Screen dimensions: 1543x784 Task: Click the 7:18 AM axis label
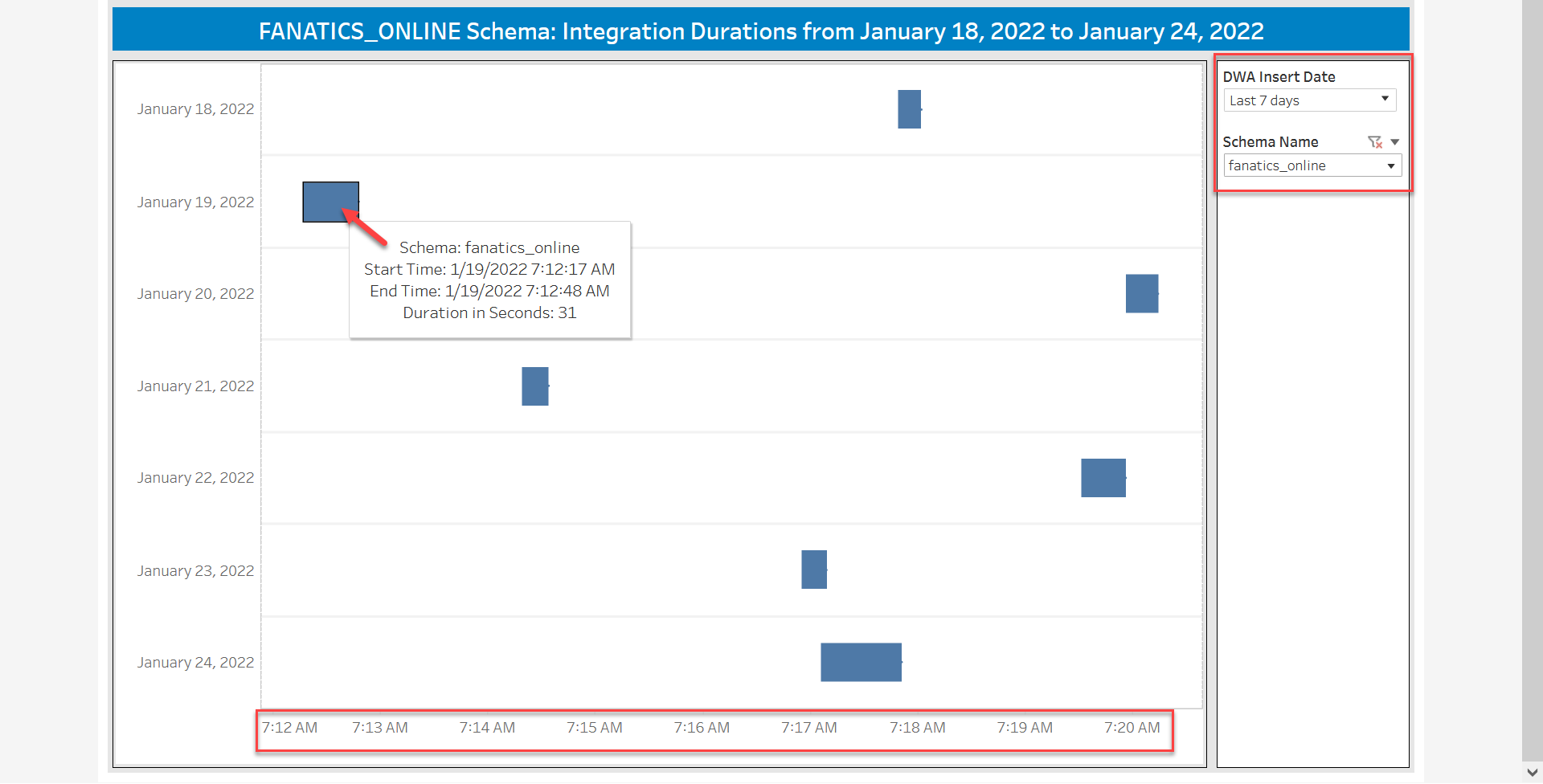tap(918, 728)
